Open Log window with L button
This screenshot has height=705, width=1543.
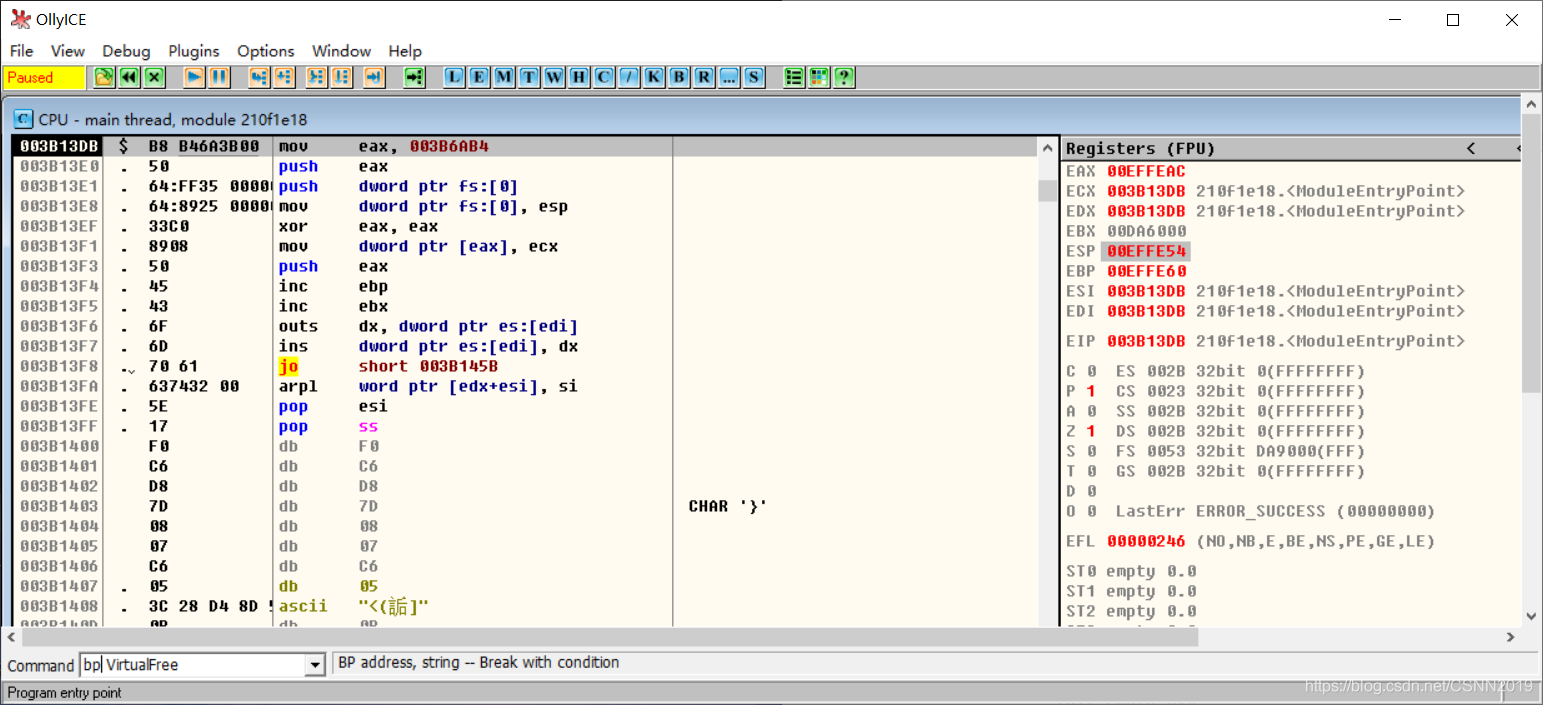(x=455, y=77)
